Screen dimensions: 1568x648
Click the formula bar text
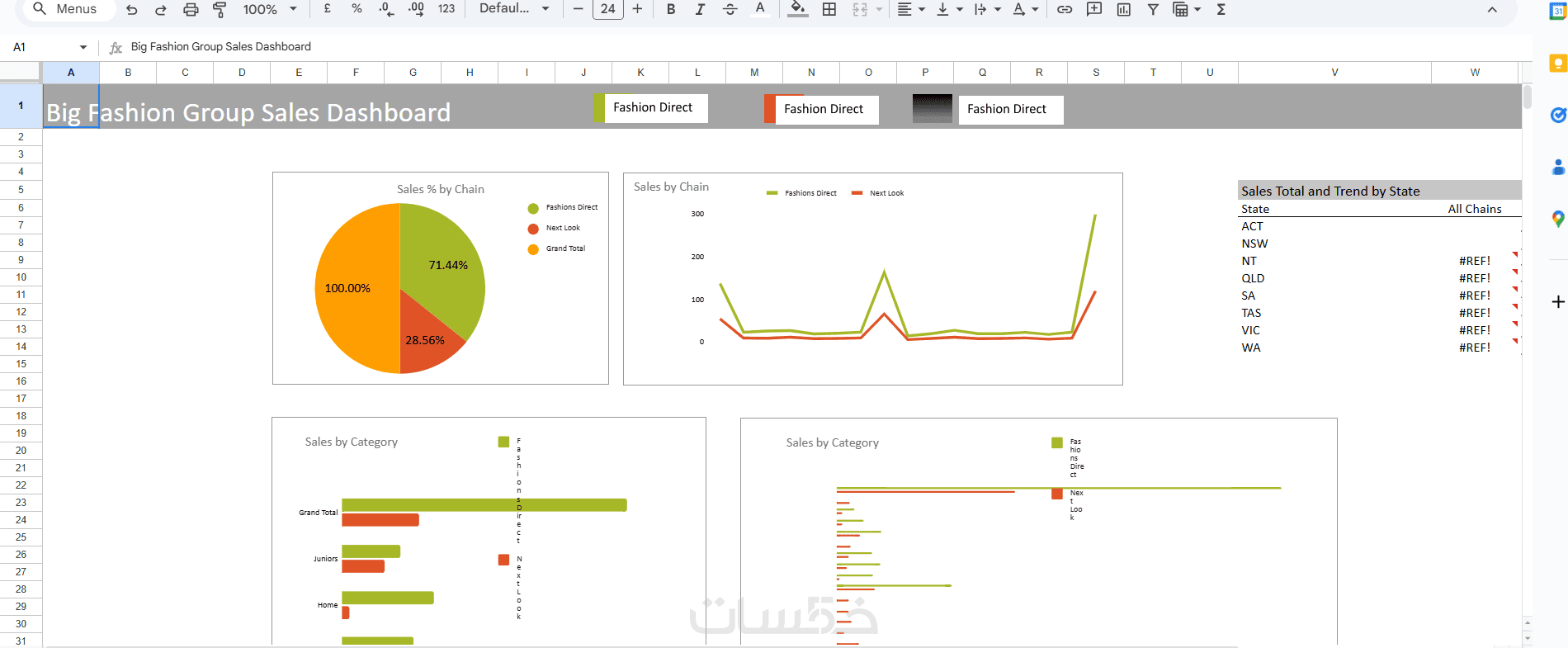pyautogui.click(x=221, y=47)
